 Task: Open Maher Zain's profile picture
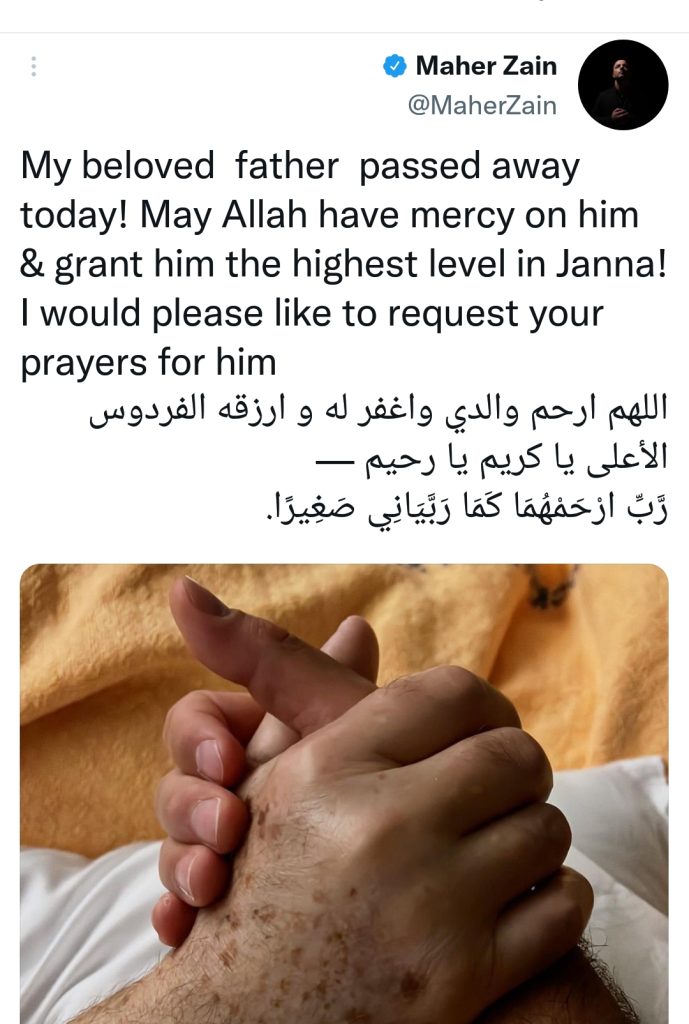(622, 84)
